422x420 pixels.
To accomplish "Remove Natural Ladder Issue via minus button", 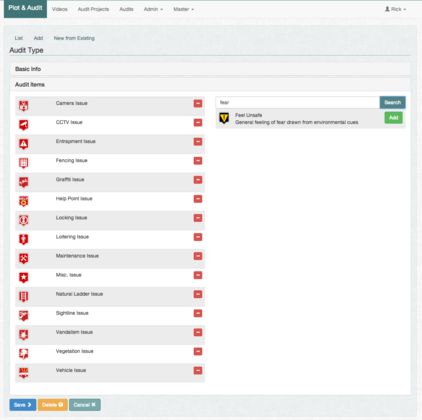I will coord(198,294).
